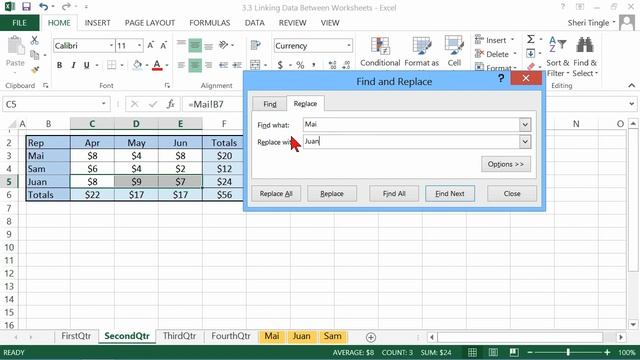Add a new sheet with the plus icon

coord(371,337)
